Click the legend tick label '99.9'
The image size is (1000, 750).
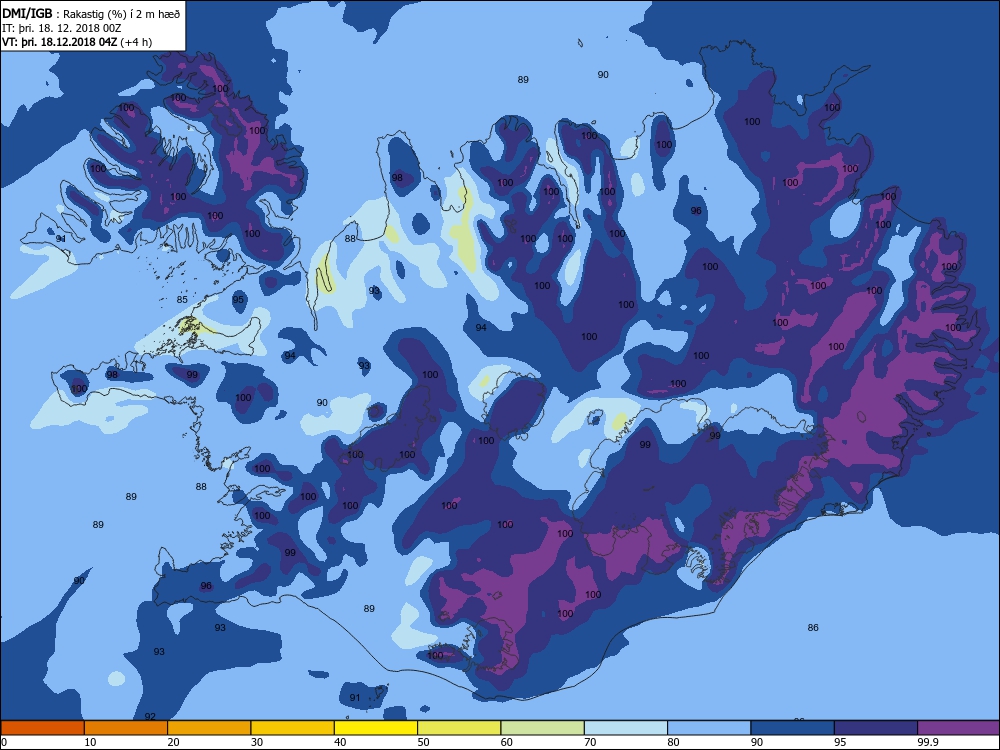927,742
